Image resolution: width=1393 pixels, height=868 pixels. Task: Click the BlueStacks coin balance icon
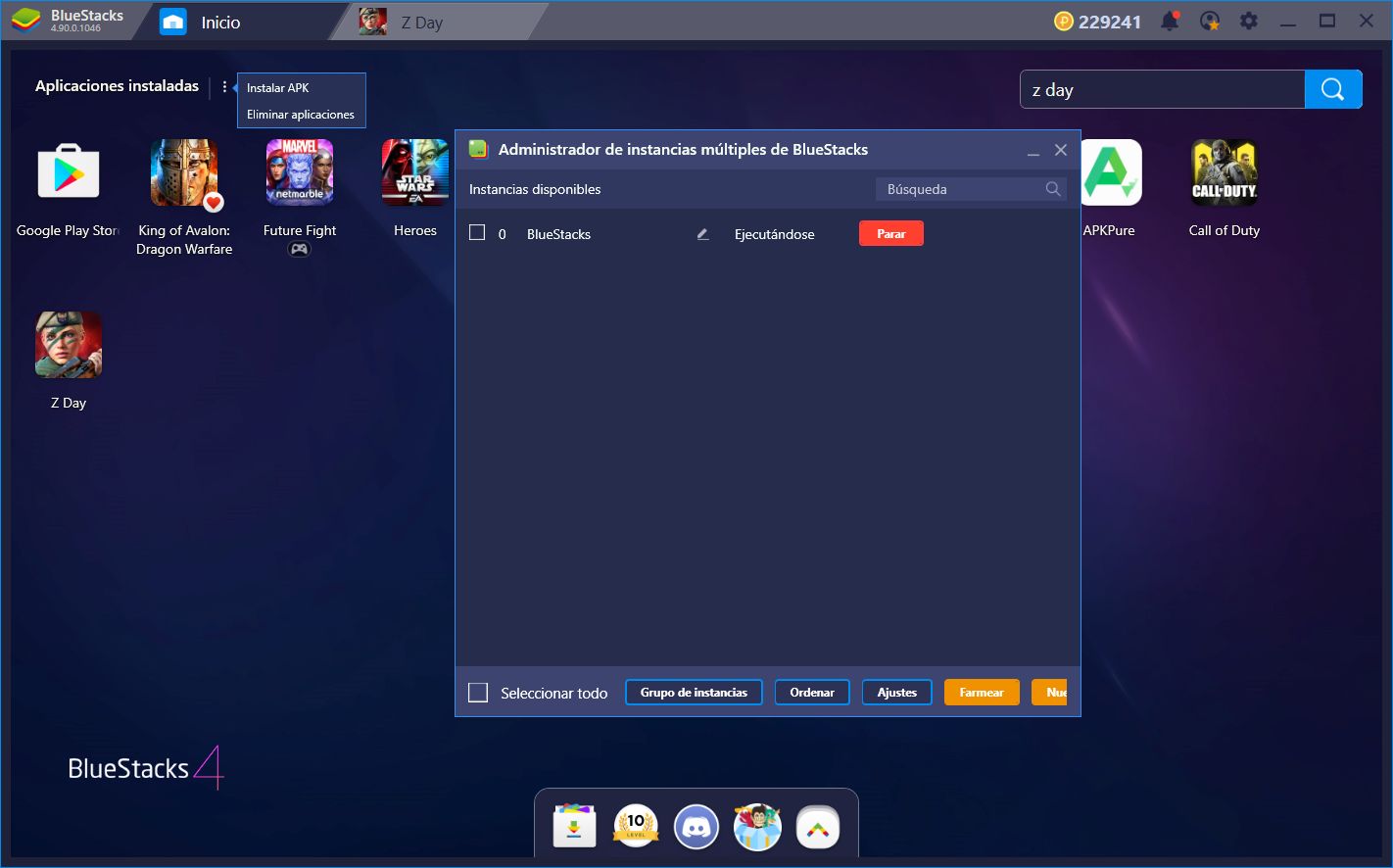[x=1064, y=22]
